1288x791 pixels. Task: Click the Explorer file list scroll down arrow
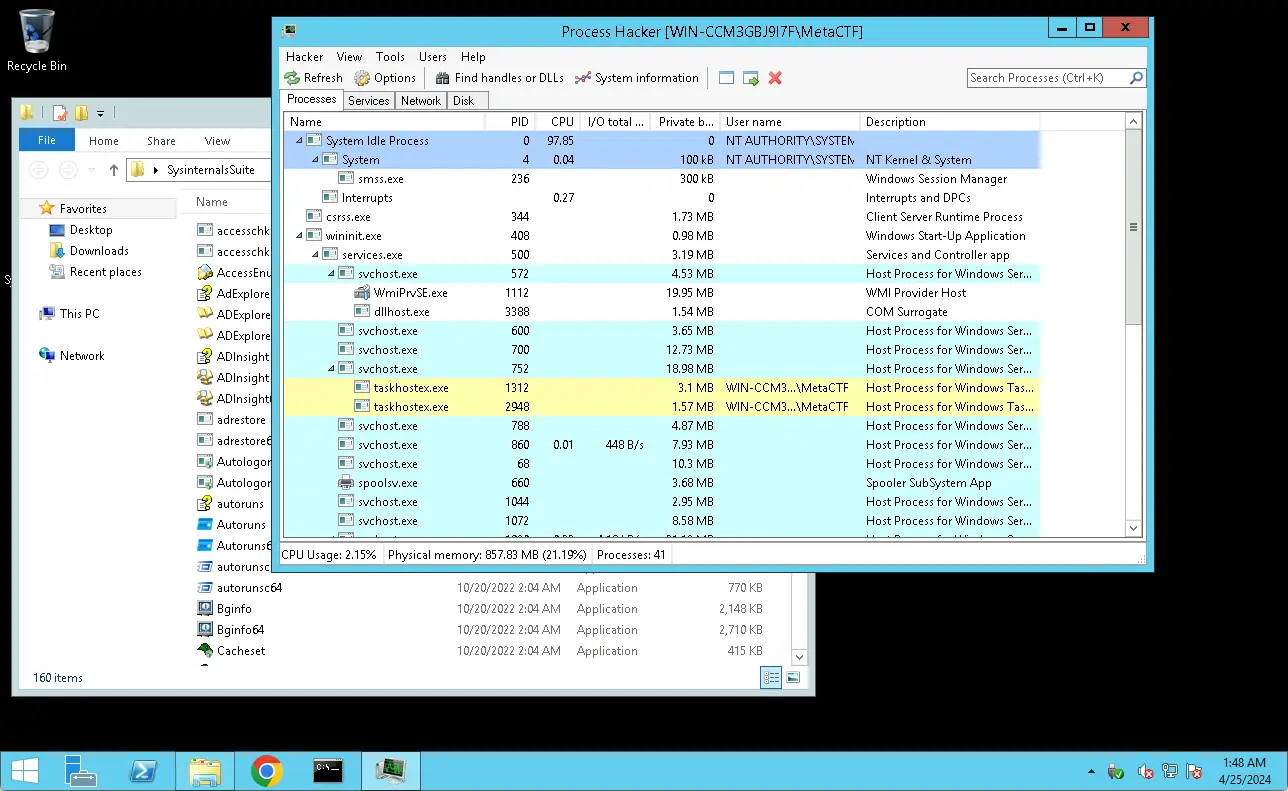pyautogui.click(x=798, y=657)
